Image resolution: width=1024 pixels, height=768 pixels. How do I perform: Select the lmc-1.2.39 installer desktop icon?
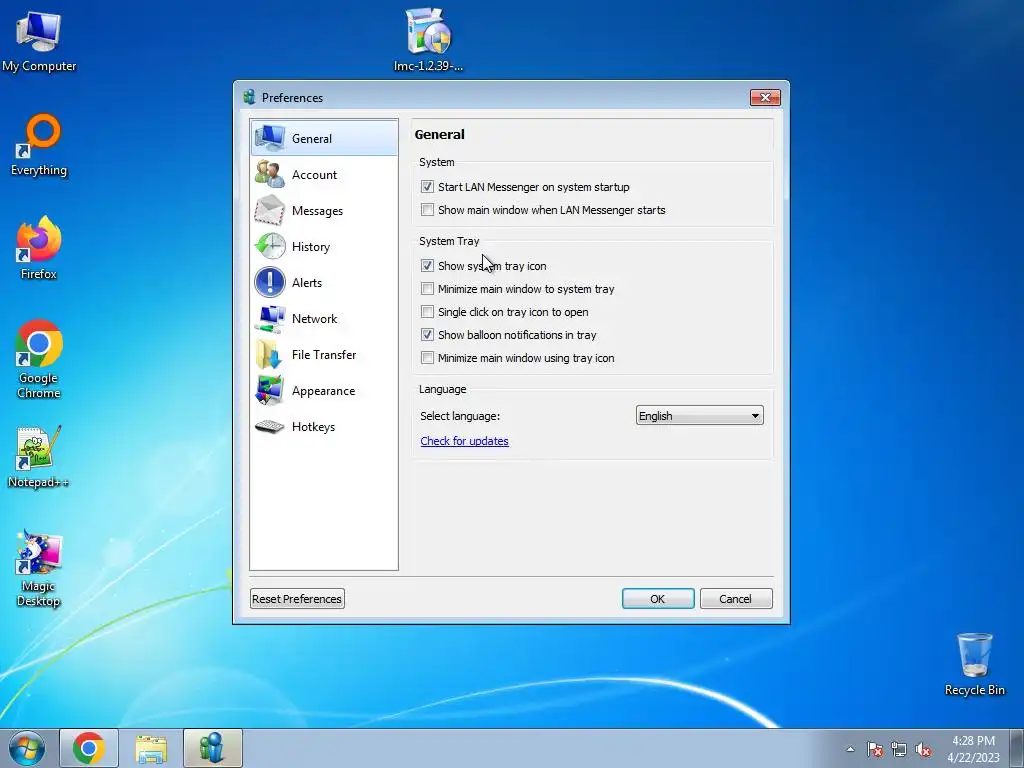pyautogui.click(x=428, y=39)
